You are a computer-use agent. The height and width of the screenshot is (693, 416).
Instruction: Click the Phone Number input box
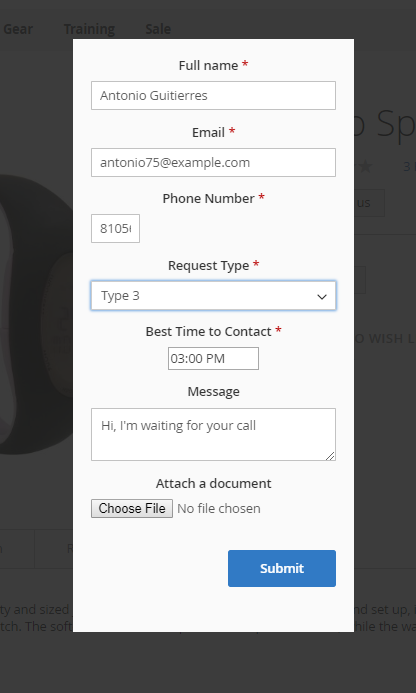115,228
